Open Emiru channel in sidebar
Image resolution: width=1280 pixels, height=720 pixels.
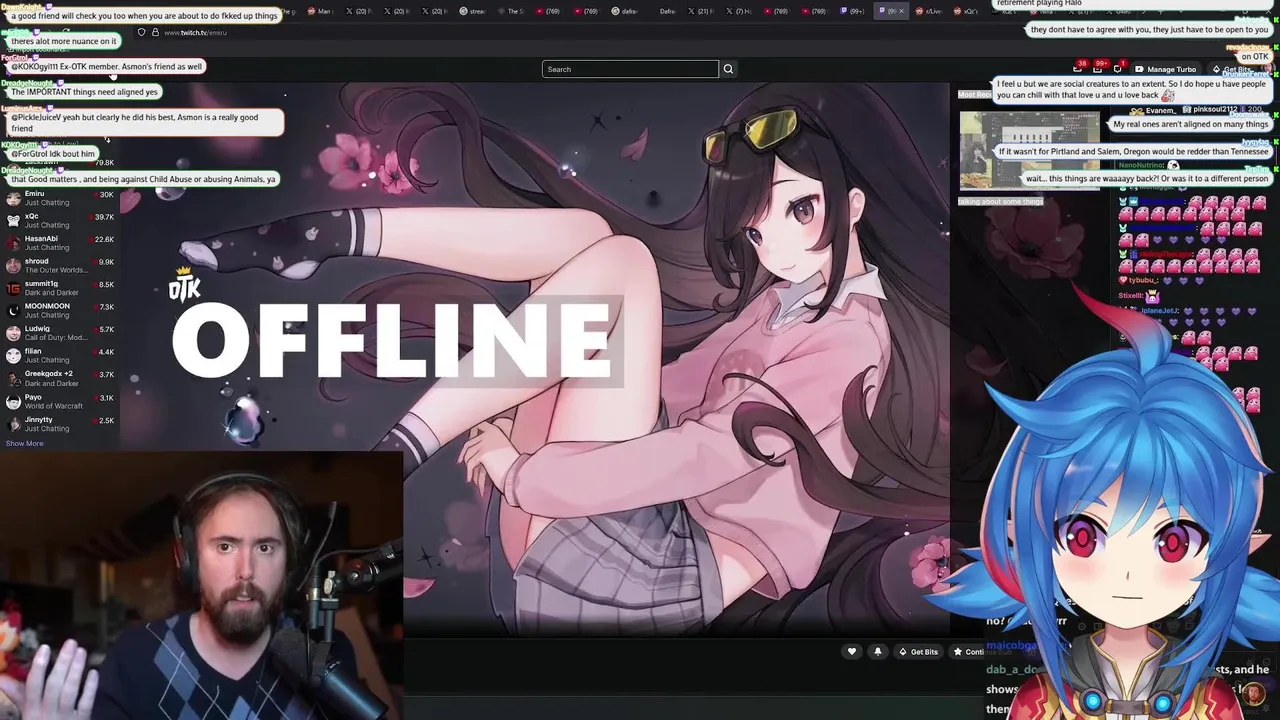click(60, 198)
